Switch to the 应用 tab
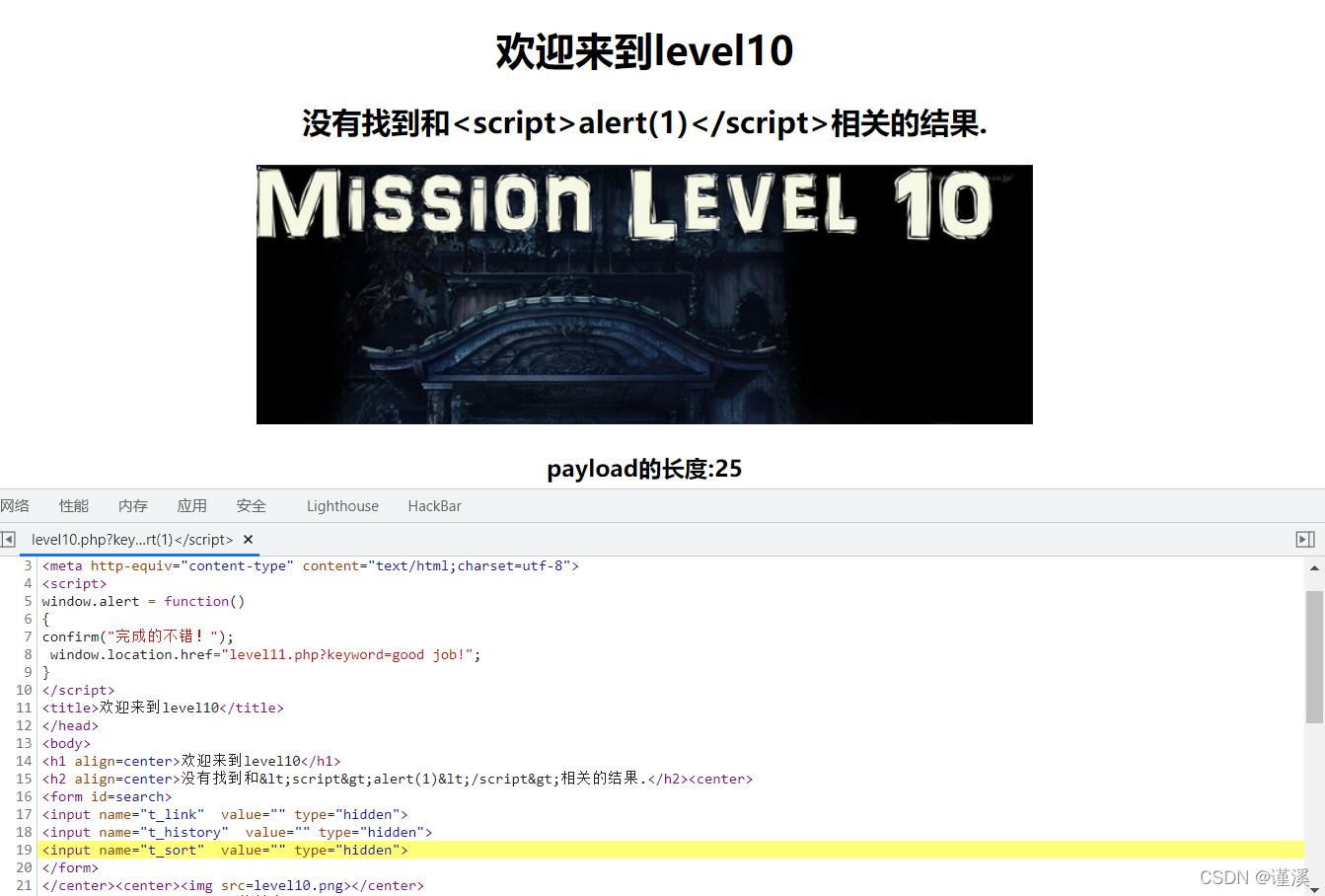This screenshot has height=896, width=1325. tap(192, 506)
